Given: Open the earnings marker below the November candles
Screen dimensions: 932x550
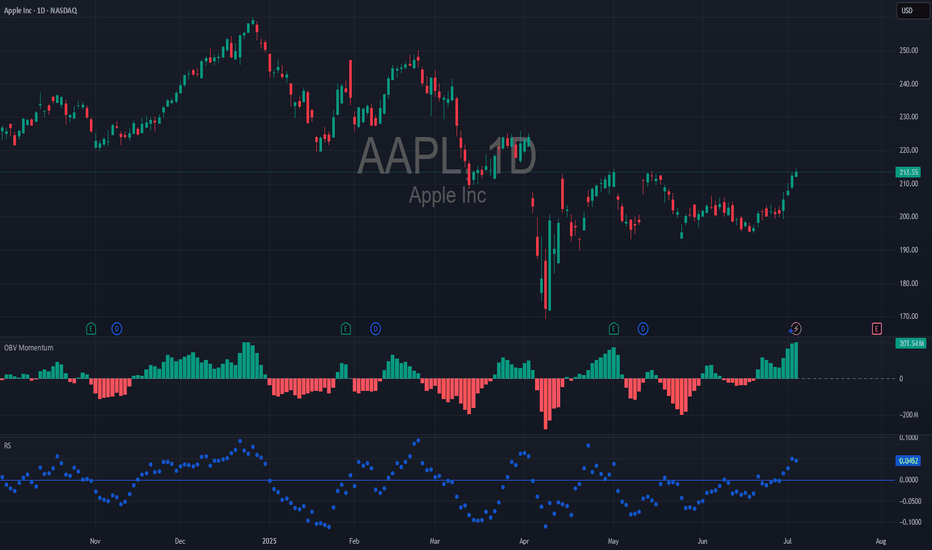Looking at the screenshot, I should pos(91,329).
